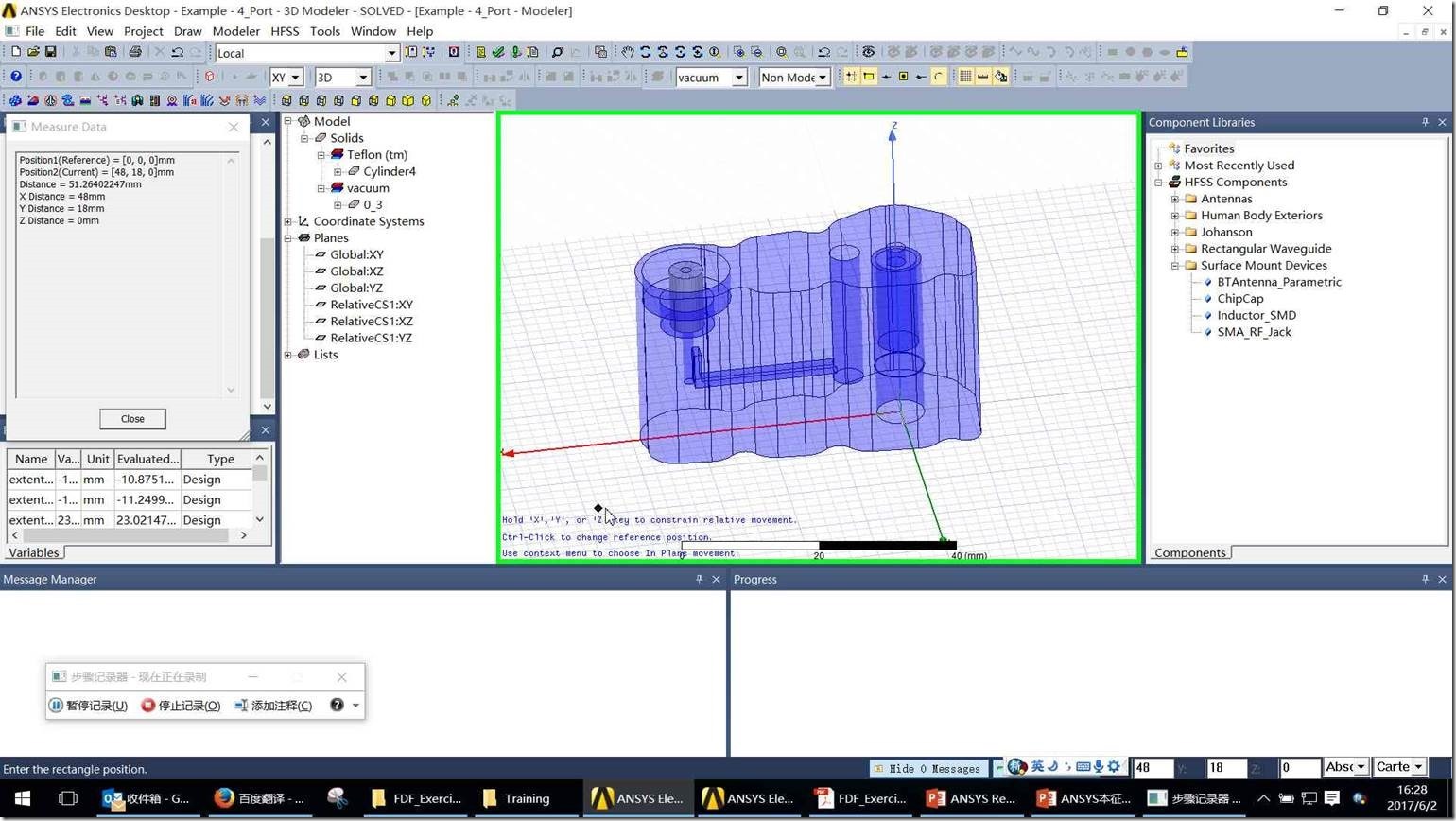Open the Modeler menu

(x=235, y=31)
